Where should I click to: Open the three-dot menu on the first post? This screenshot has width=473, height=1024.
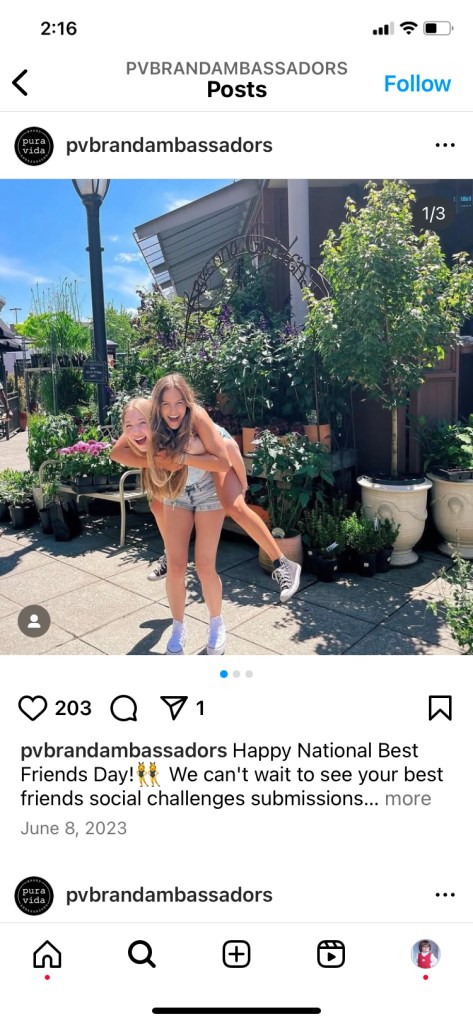[445, 145]
